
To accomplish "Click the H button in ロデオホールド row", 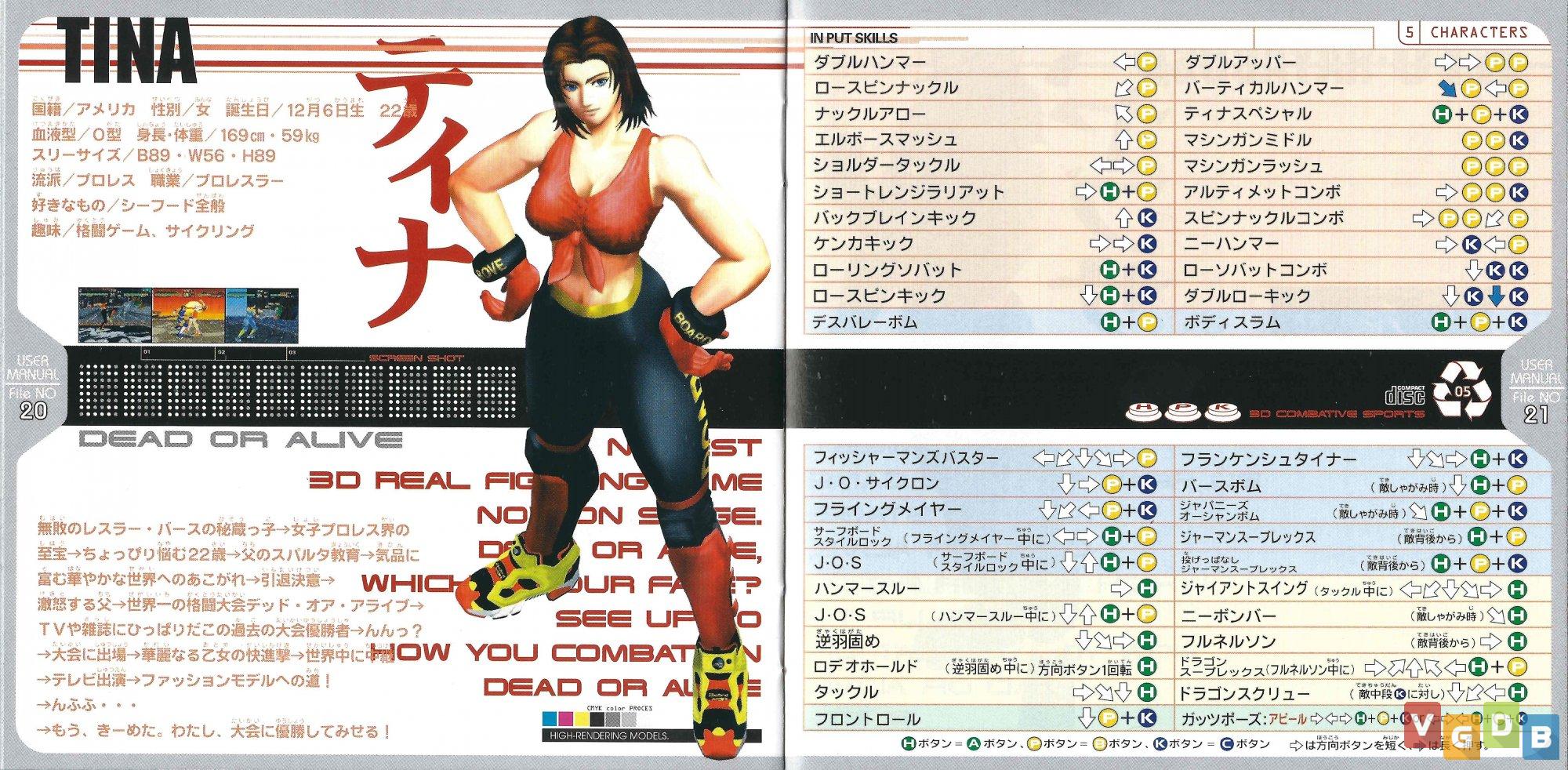I will (x=1146, y=666).
